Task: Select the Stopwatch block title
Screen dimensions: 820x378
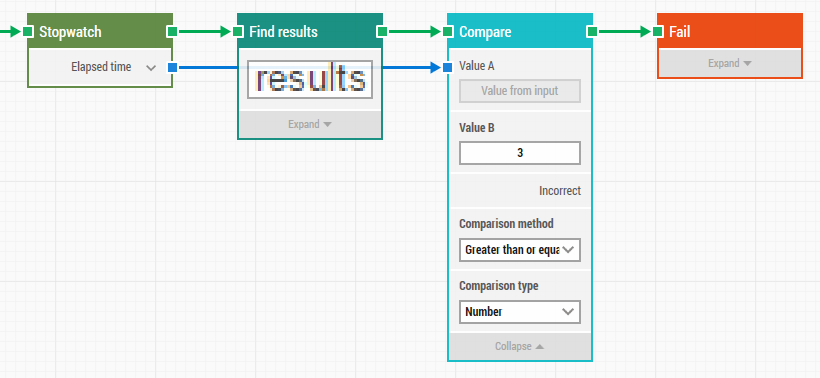Action: [70, 32]
